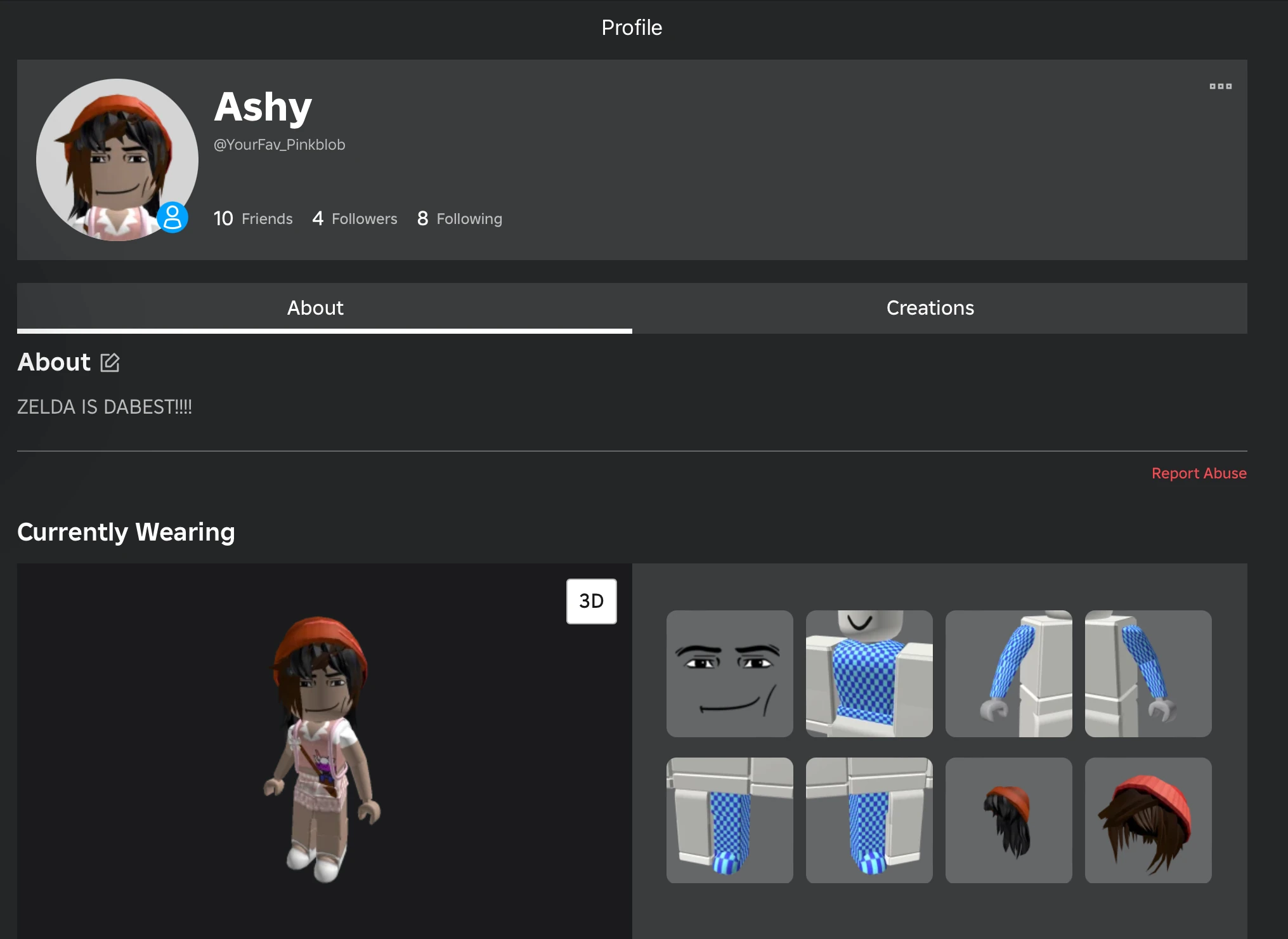
Task: Select the blue checkered torso item
Action: [869, 674]
